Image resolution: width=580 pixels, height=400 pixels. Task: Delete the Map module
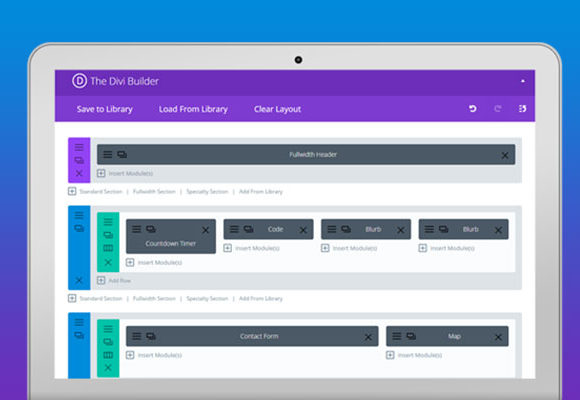pyautogui.click(x=498, y=337)
